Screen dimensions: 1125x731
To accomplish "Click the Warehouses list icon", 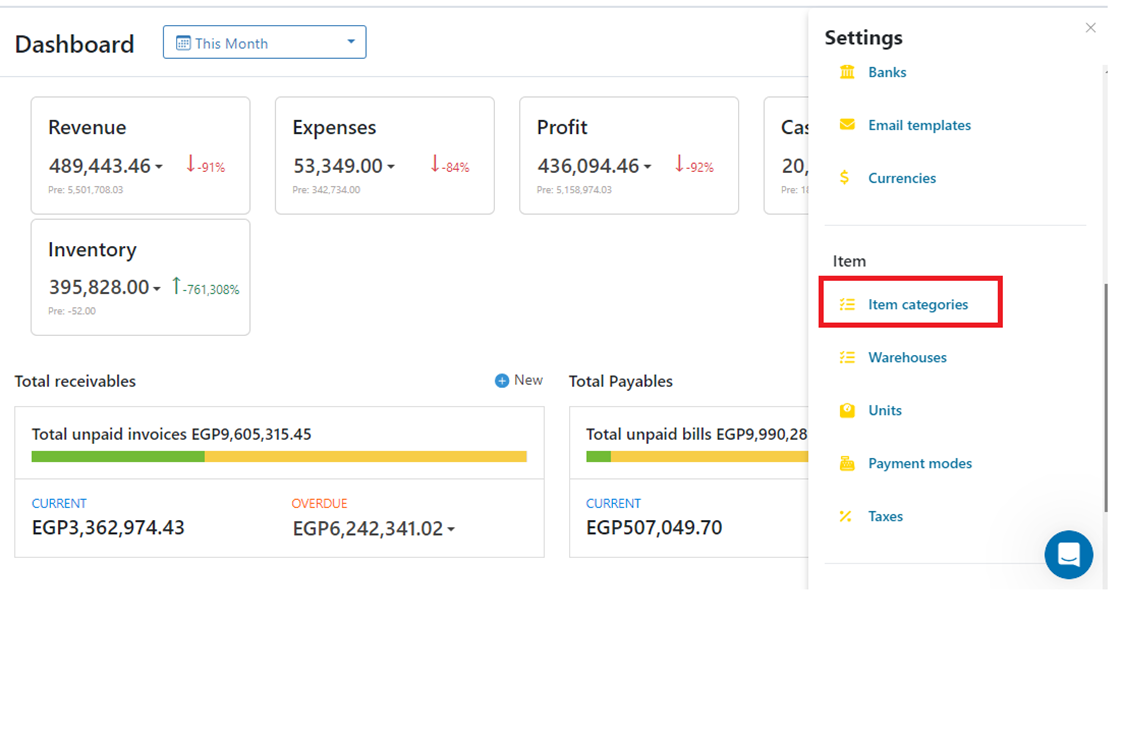I will [x=847, y=357].
